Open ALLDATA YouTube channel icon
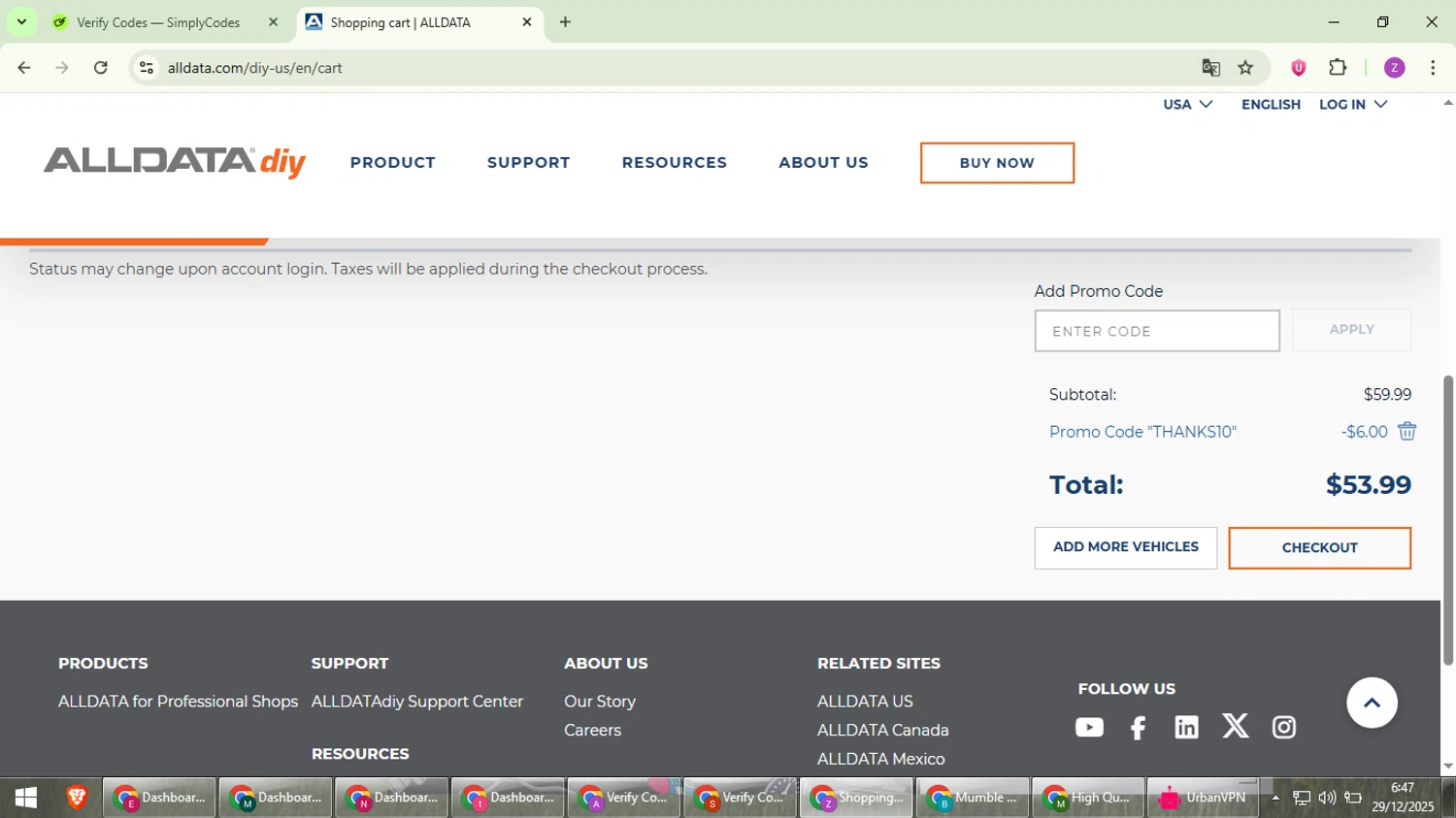The width and height of the screenshot is (1456, 818). tap(1089, 727)
